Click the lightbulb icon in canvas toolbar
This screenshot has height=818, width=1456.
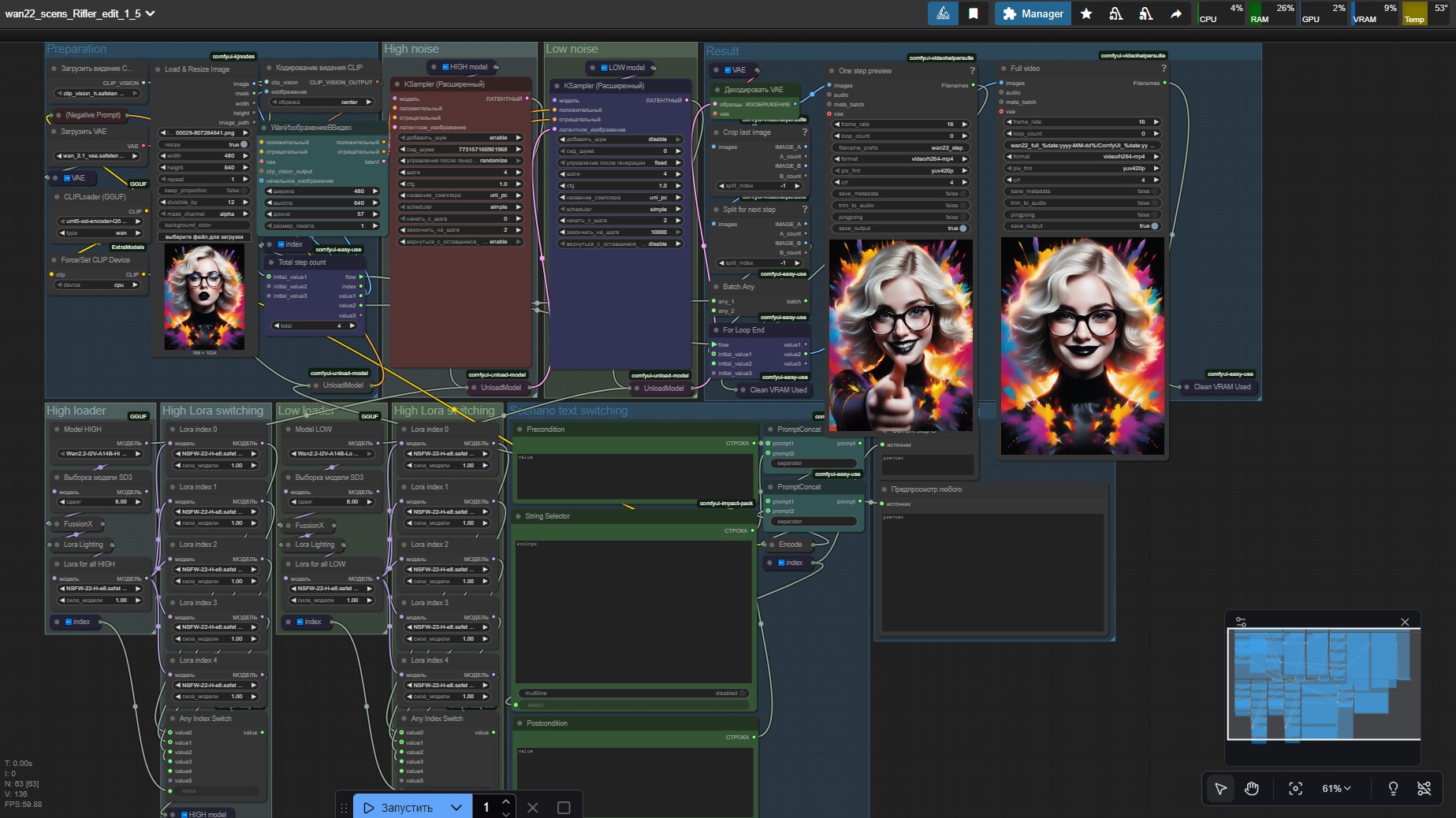pyautogui.click(x=1393, y=789)
